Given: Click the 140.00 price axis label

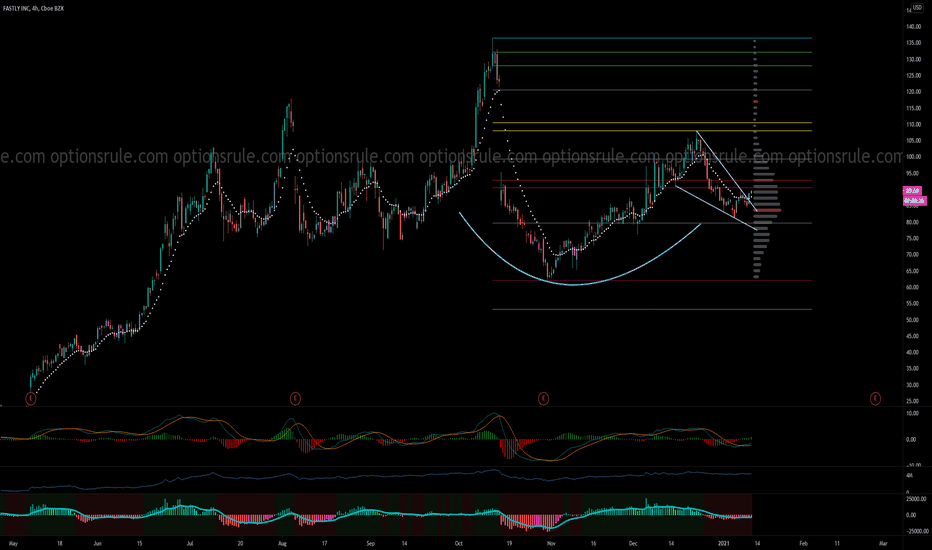Looking at the screenshot, I should (x=914, y=27).
